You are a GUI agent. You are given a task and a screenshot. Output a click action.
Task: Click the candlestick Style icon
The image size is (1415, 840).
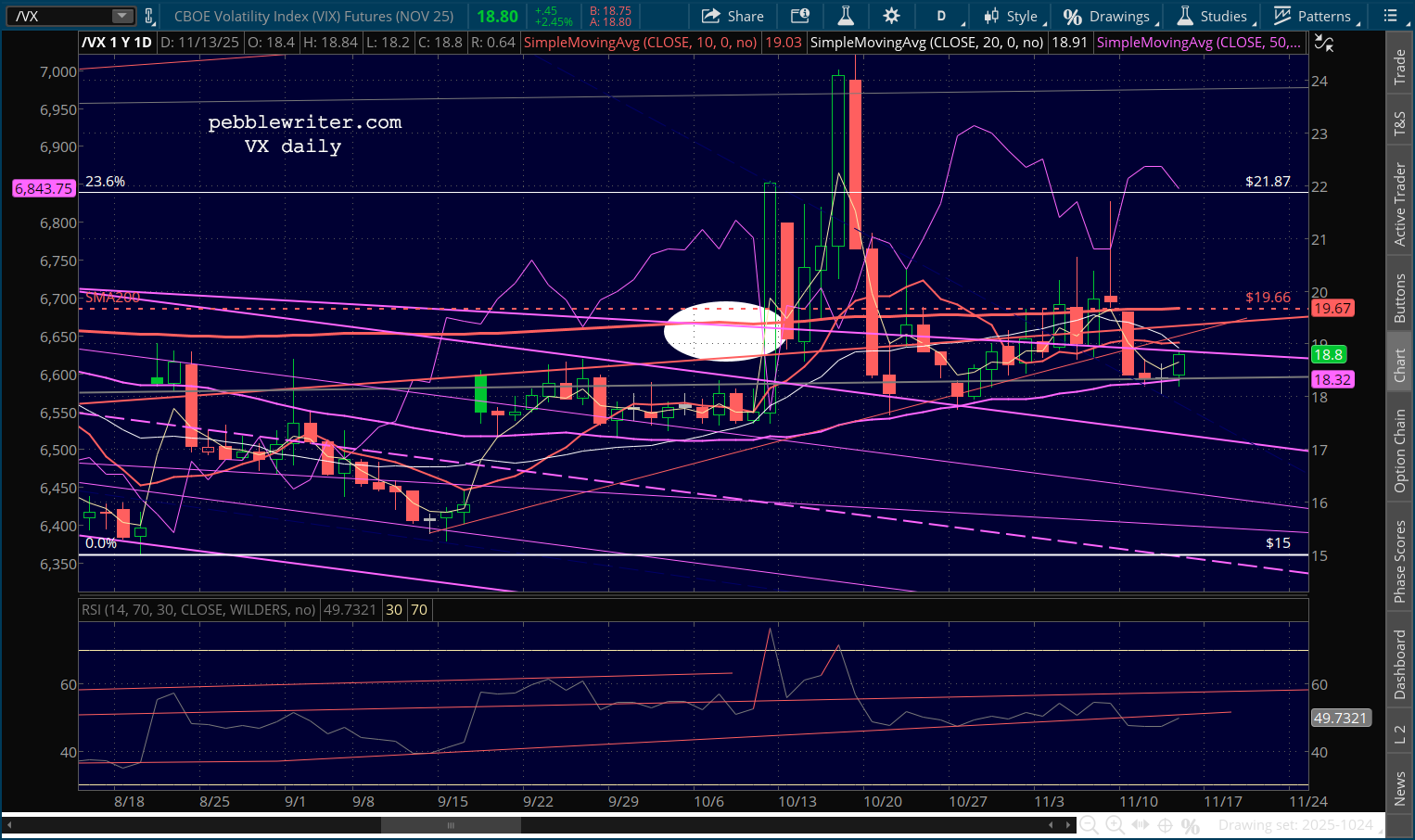coord(991,16)
